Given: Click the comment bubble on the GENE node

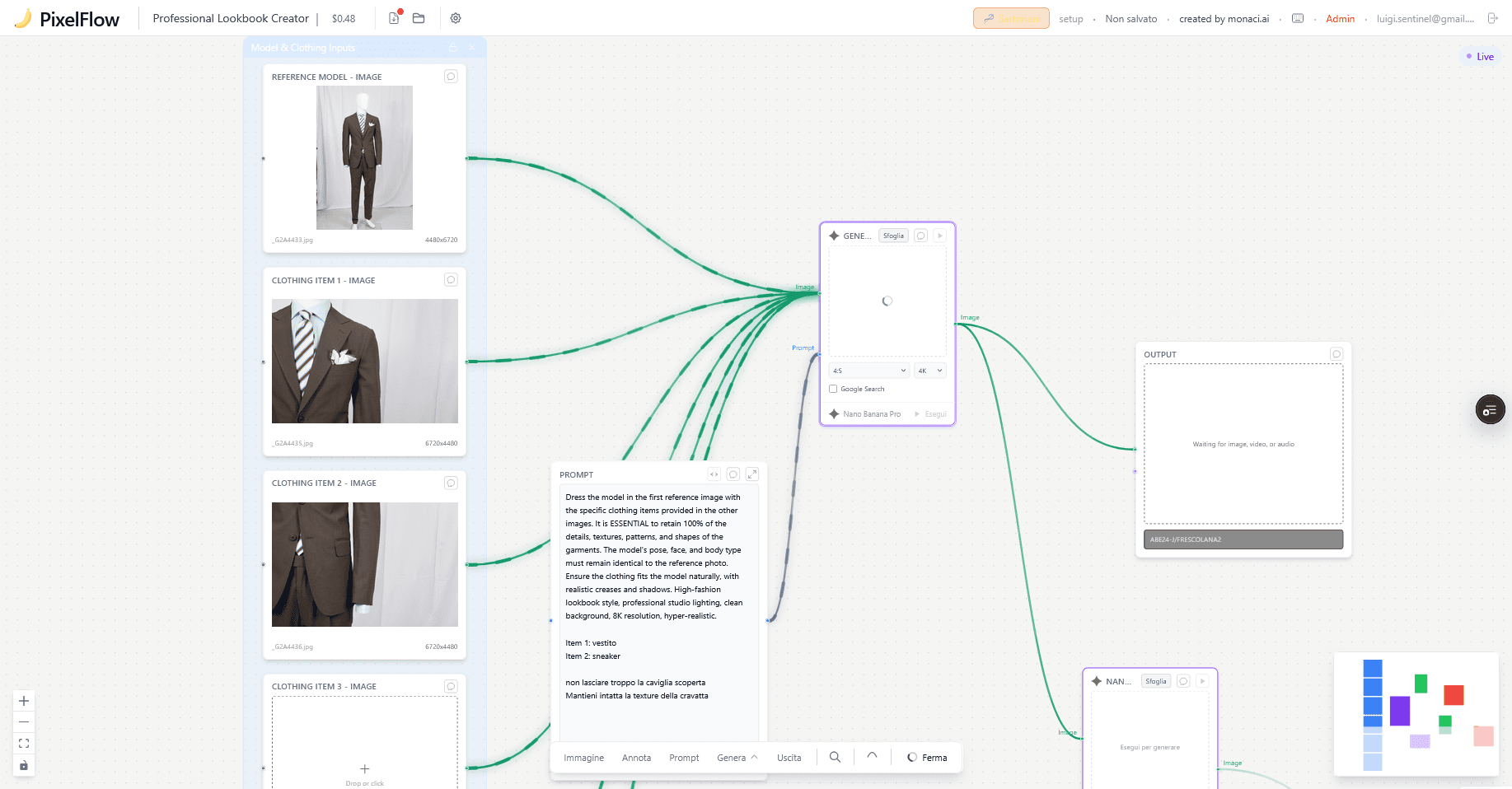Looking at the screenshot, I should (x=920, y=235).
